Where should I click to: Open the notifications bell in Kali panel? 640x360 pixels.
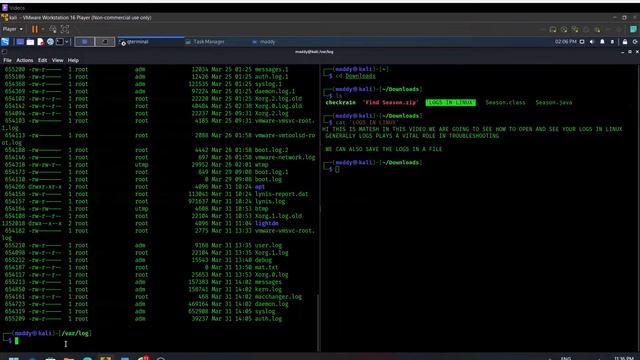click(x=602, y=42)
